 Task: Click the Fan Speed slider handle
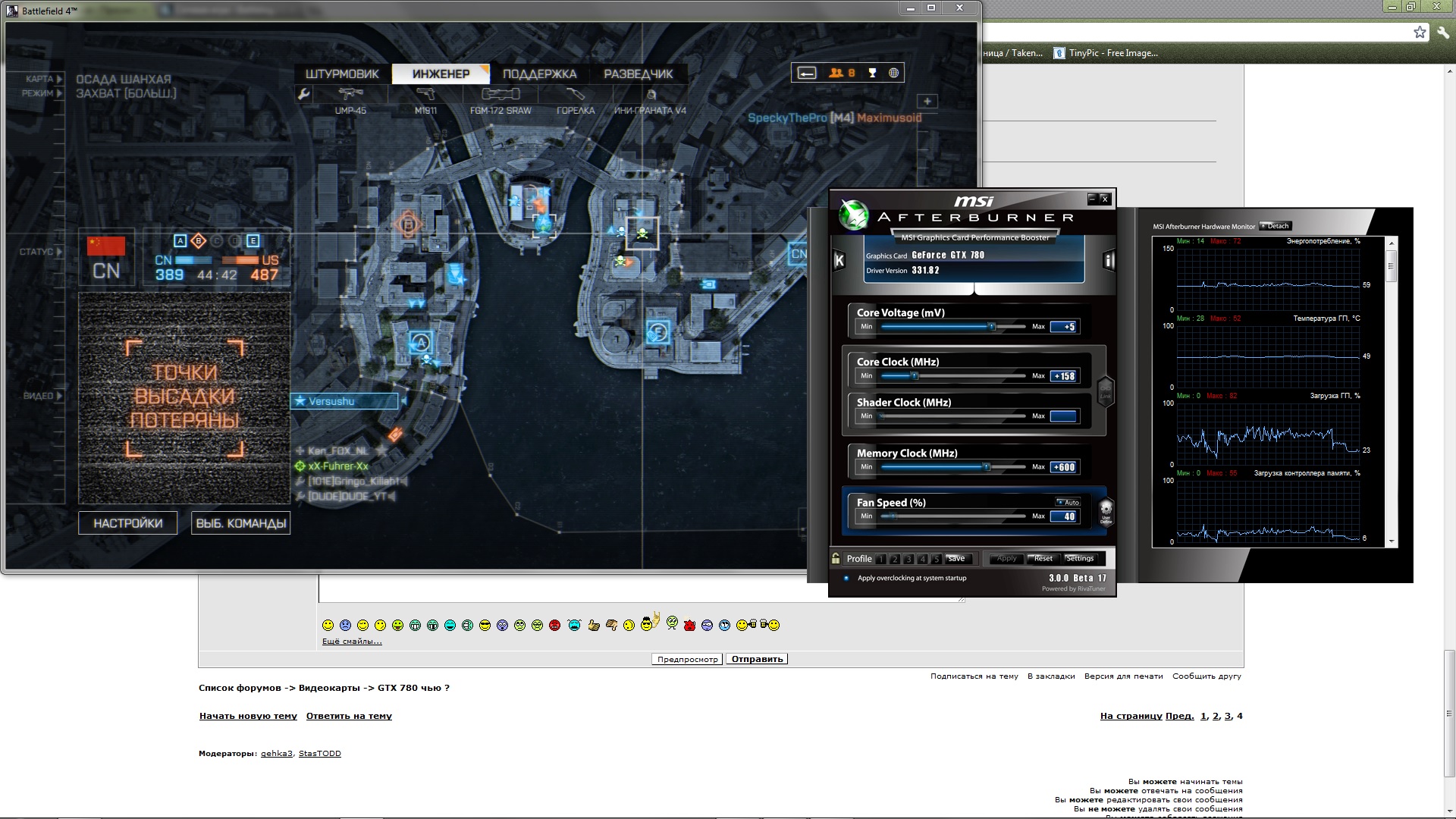click(x=893, y=516)
